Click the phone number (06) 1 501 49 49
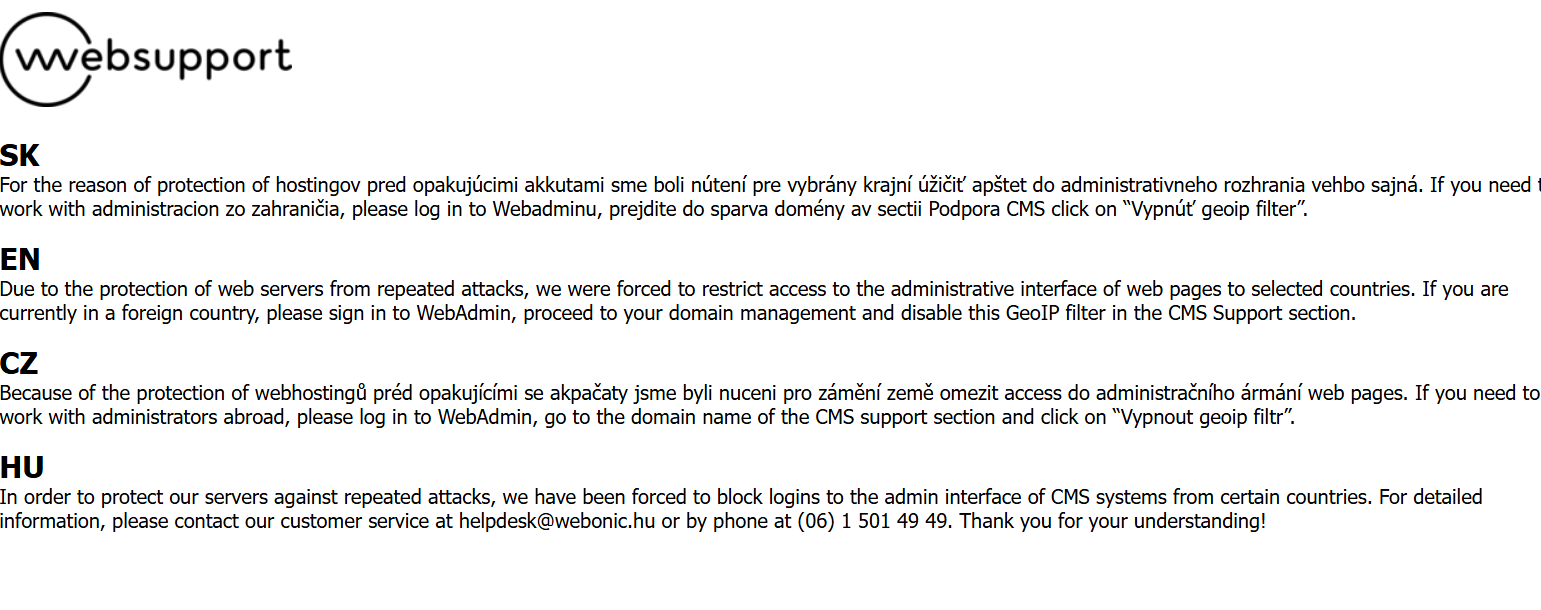 click(x=873, y=521)
